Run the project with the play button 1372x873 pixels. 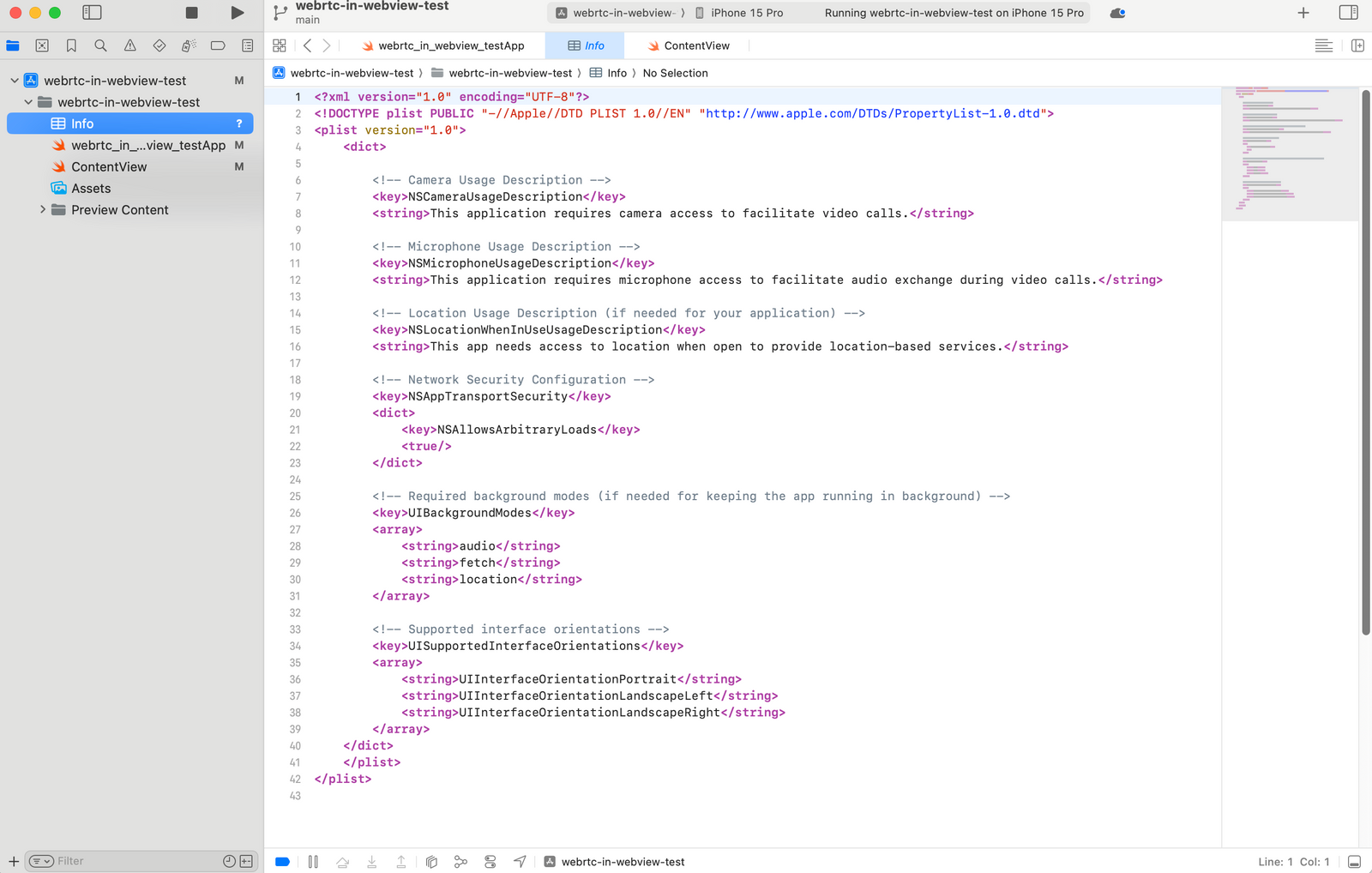click(x=238, y=13)
